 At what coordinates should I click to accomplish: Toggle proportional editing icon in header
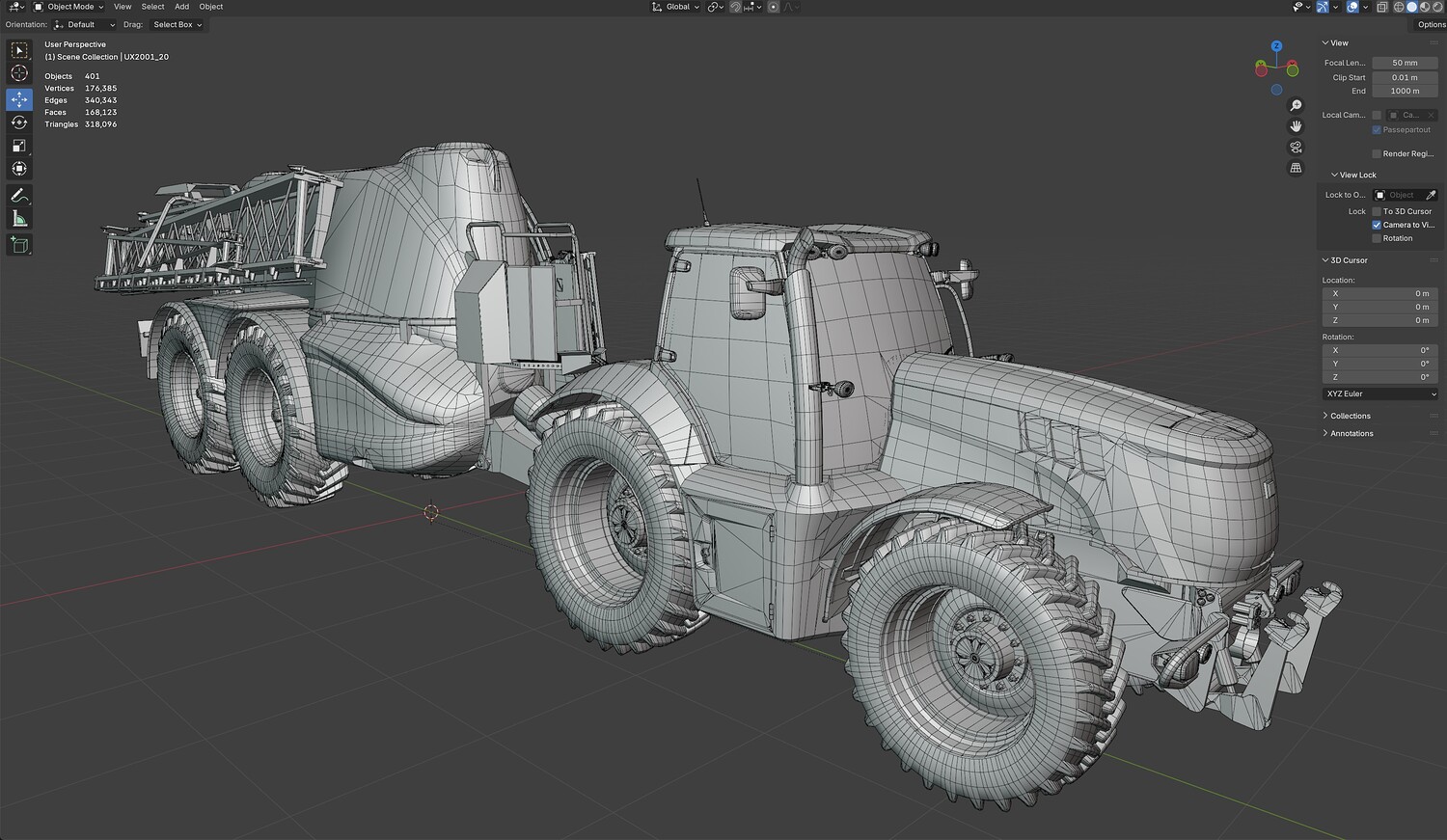coord(774,7)
